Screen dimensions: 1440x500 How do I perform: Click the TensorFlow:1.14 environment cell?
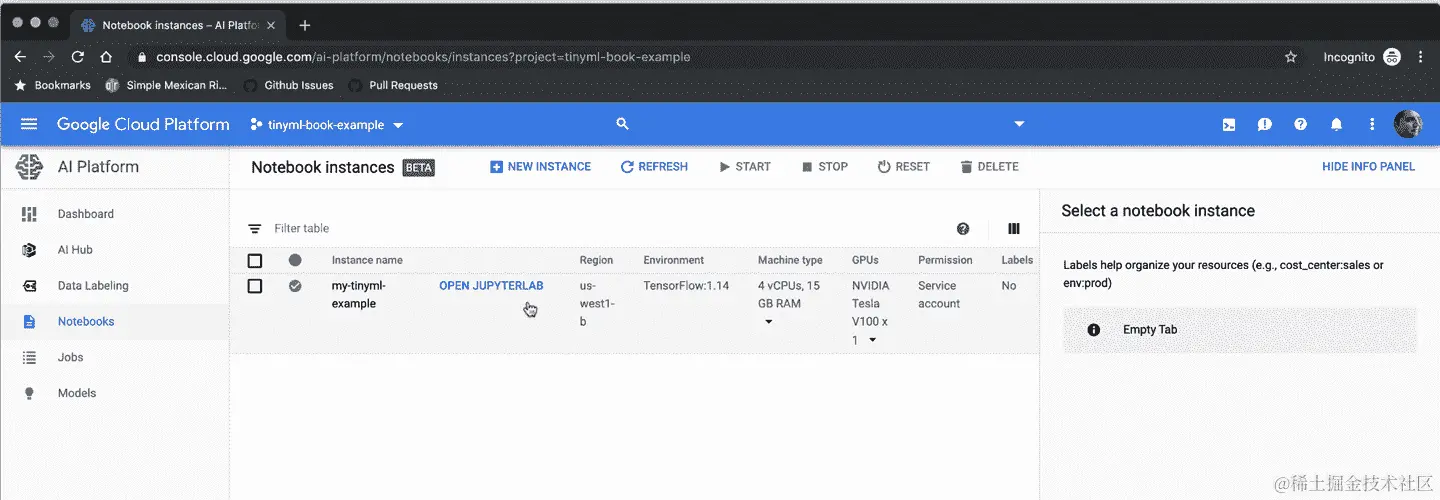(x=686, y=286)
